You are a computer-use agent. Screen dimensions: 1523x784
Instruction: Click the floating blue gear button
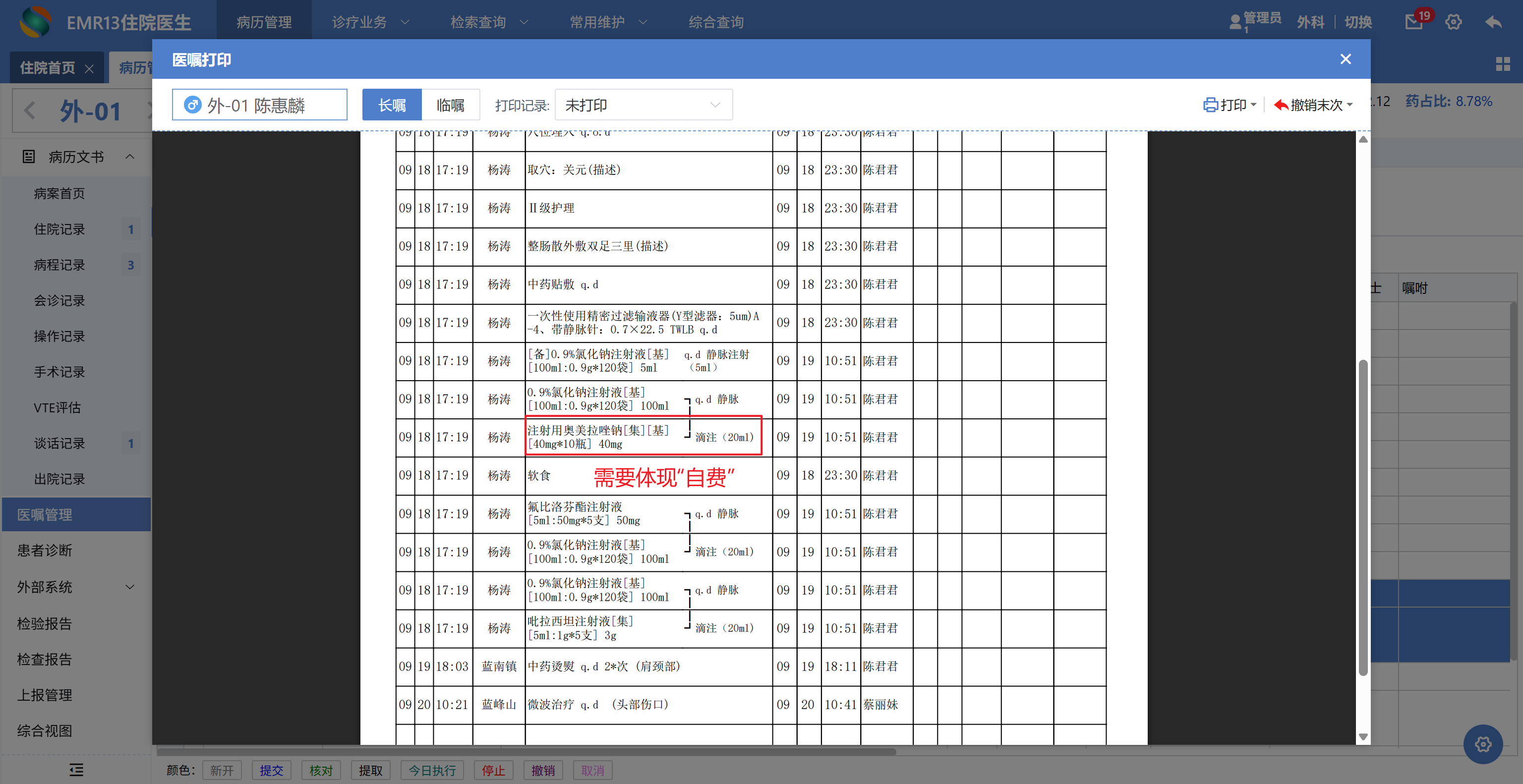[x=1482, y=743]
